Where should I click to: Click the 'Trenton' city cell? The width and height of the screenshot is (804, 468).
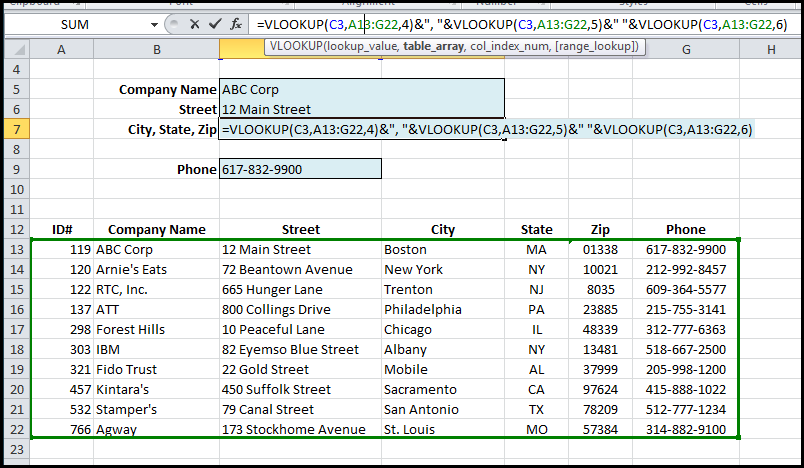pyautogui.click(x=443, y=290)
